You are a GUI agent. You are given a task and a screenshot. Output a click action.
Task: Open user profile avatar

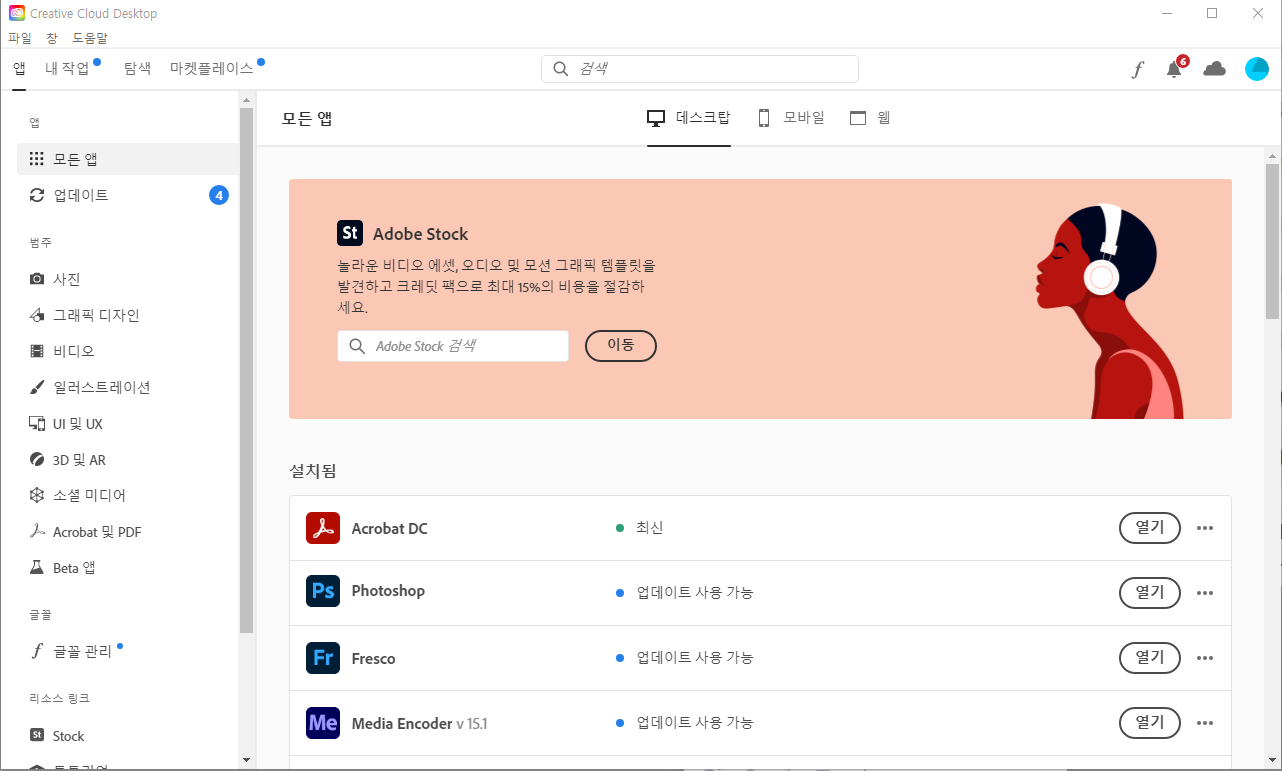1256,69
